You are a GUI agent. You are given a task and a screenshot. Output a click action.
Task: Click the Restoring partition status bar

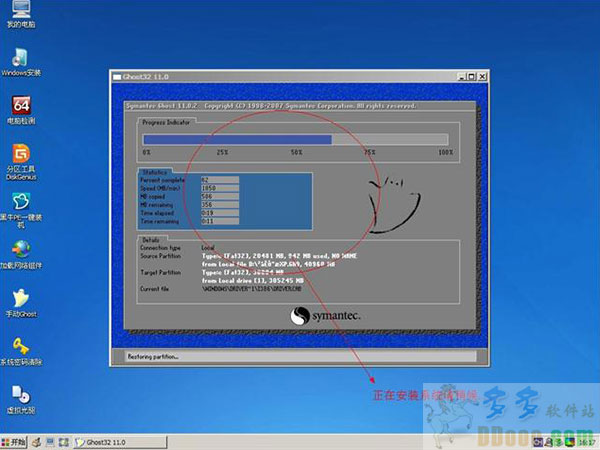click(x=300, y=357)
